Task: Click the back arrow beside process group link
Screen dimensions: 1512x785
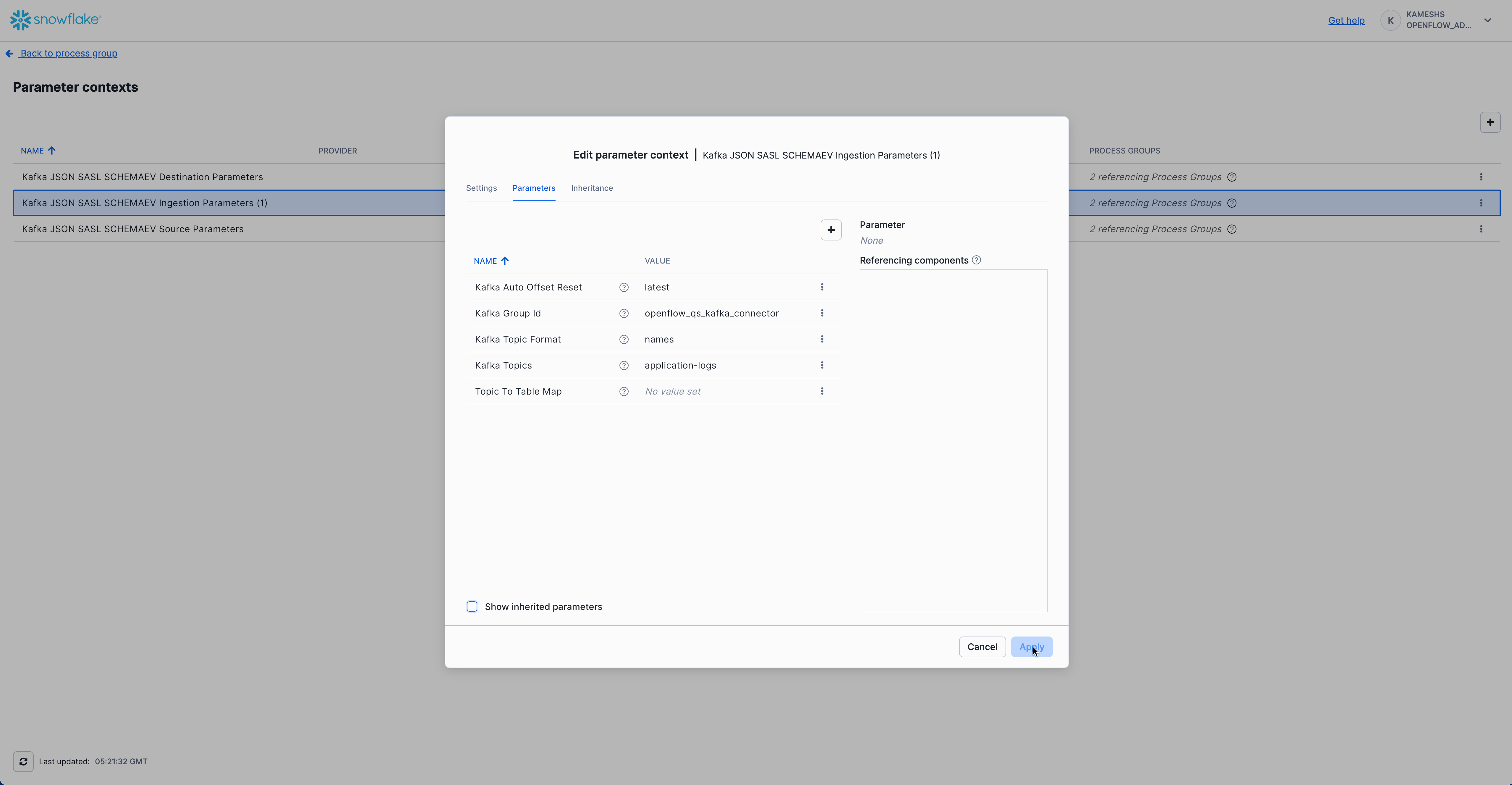Action: tap(9, 53)
